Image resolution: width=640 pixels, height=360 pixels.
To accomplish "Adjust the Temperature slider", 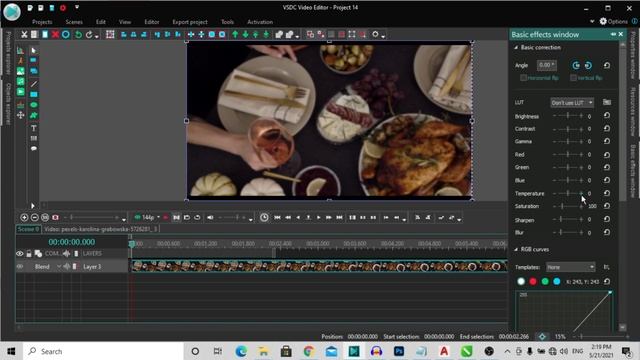I will (x=567, y=193).
